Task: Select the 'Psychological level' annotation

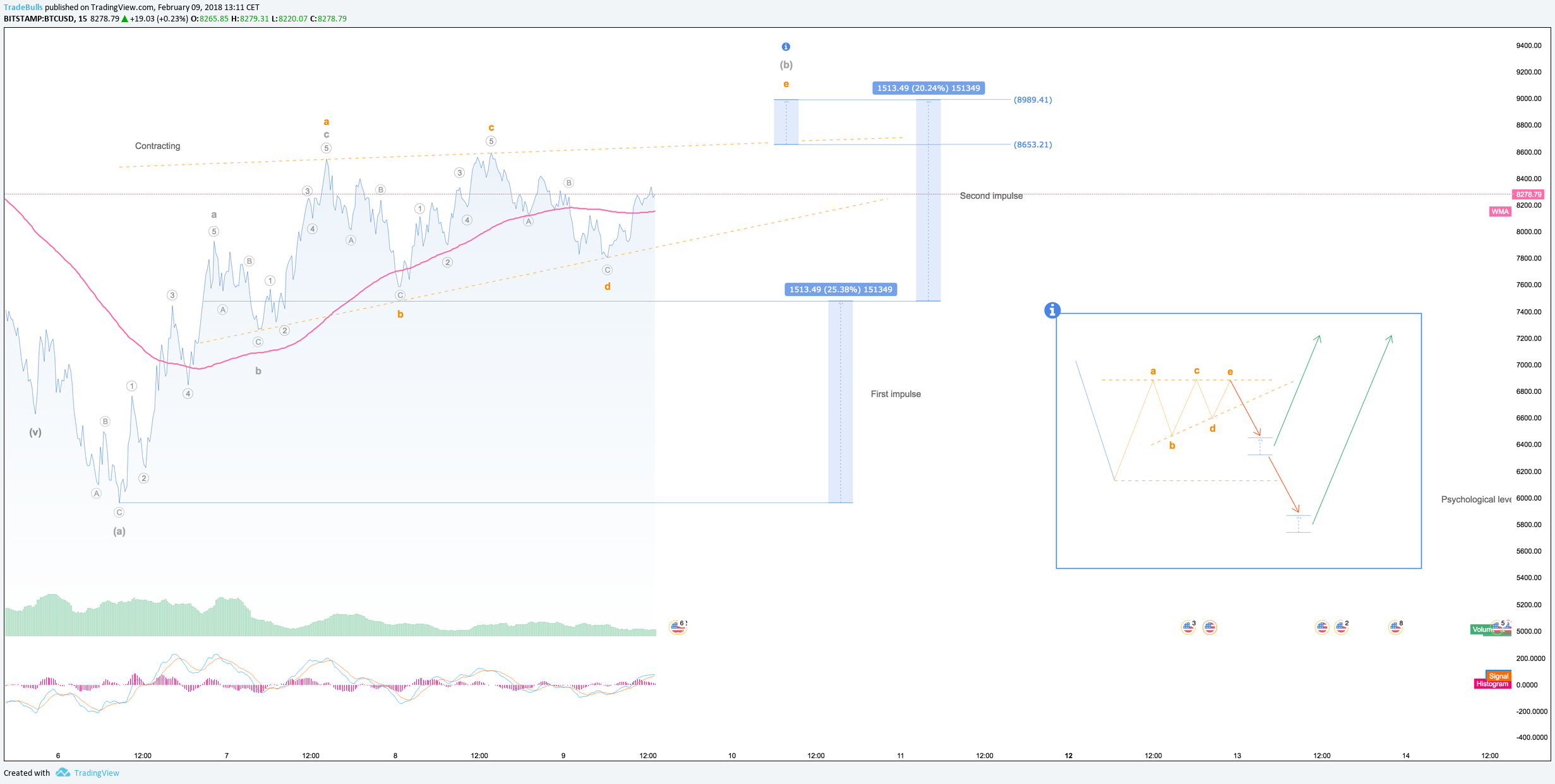Action: [1476, 499]
